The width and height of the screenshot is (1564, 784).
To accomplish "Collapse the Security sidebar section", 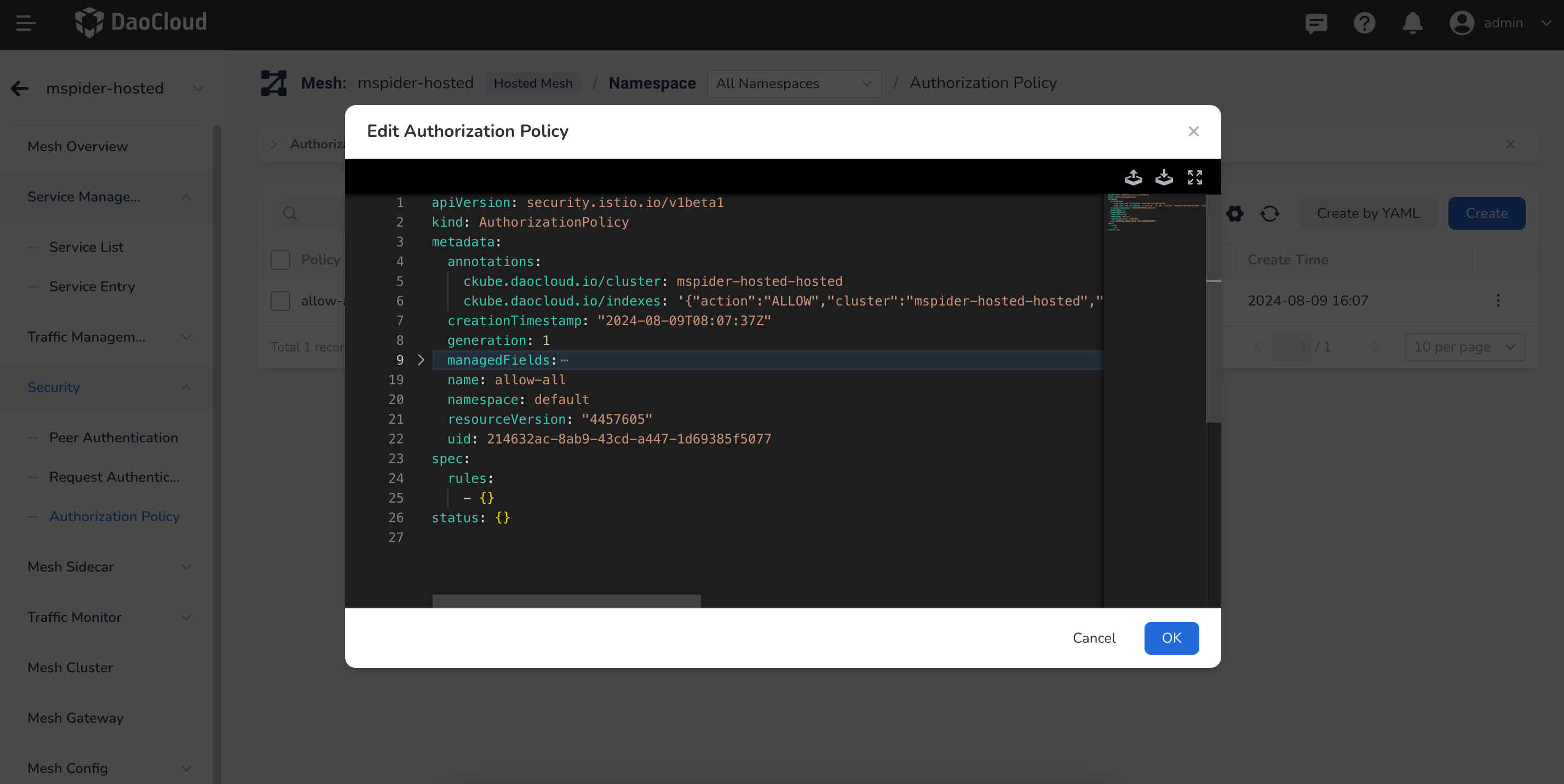I will pyautogui.click(x=186, y=387).
